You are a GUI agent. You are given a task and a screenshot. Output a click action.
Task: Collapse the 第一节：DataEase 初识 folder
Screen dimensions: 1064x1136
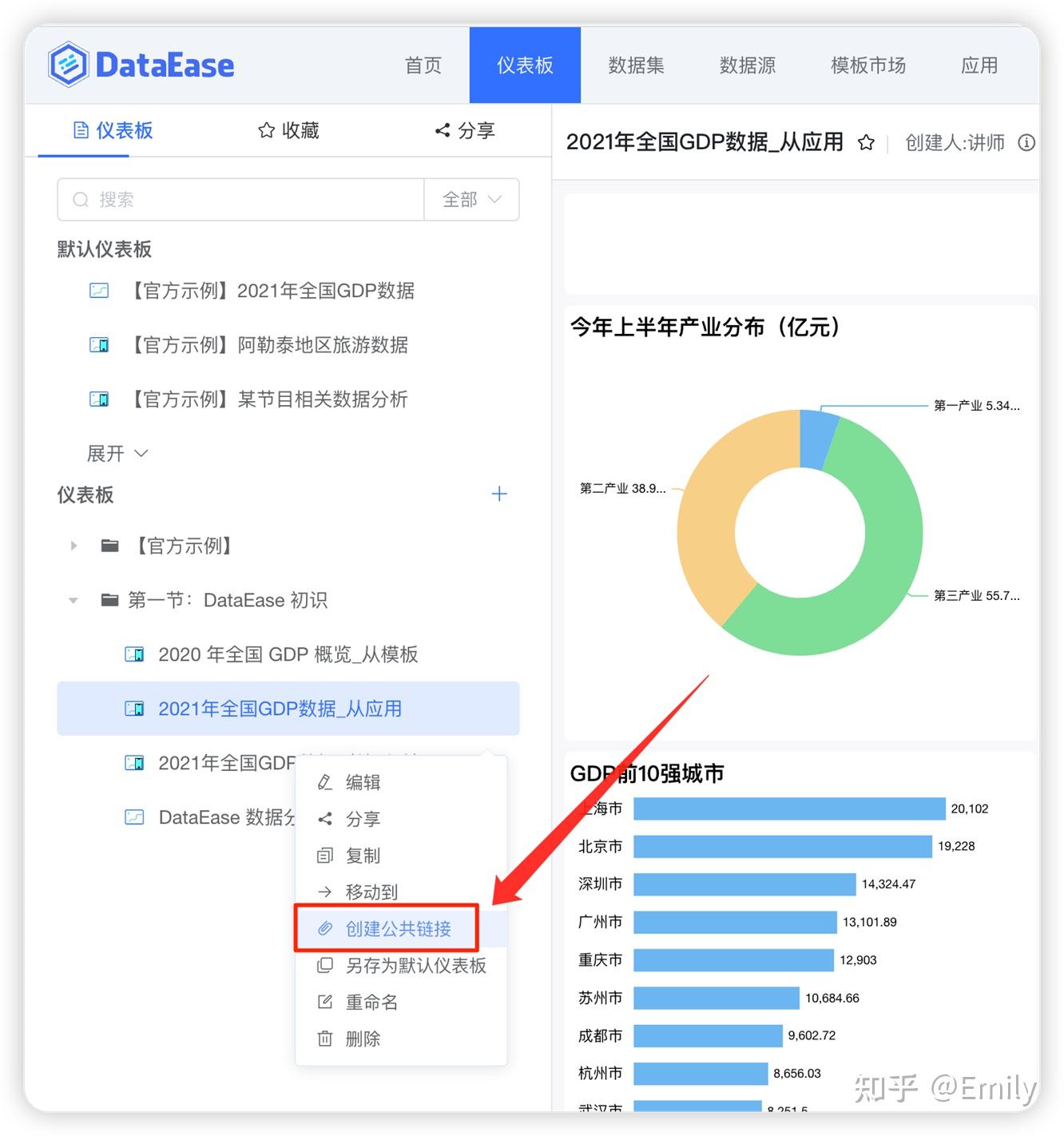click(x=73, y=600)
